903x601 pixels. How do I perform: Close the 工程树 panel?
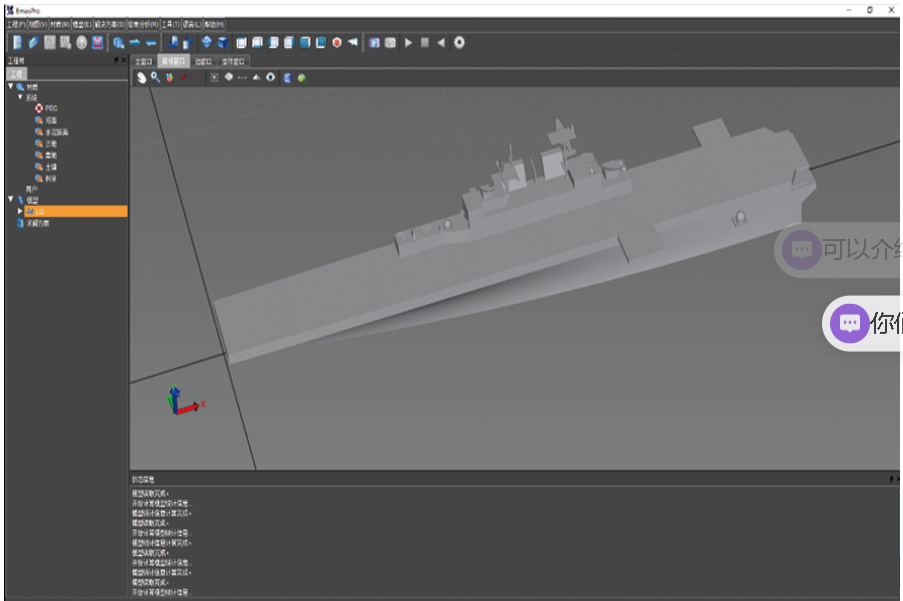pyautogui.click(x=123, y=60)
